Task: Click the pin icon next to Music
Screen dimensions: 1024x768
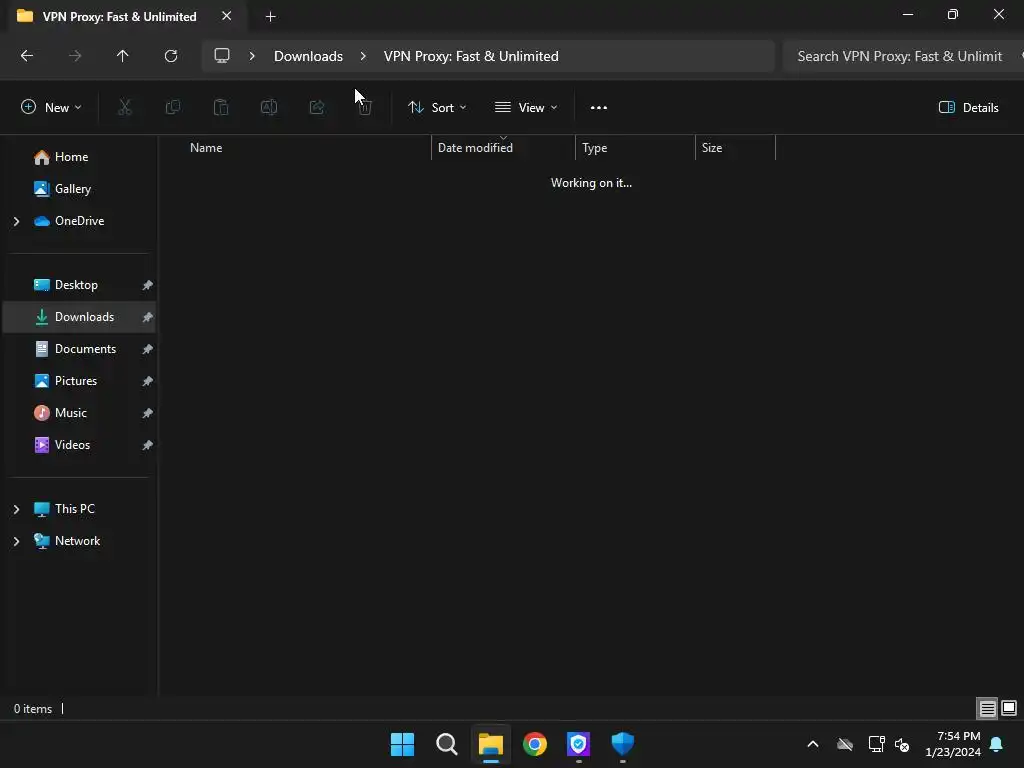Action: point(148,413)
